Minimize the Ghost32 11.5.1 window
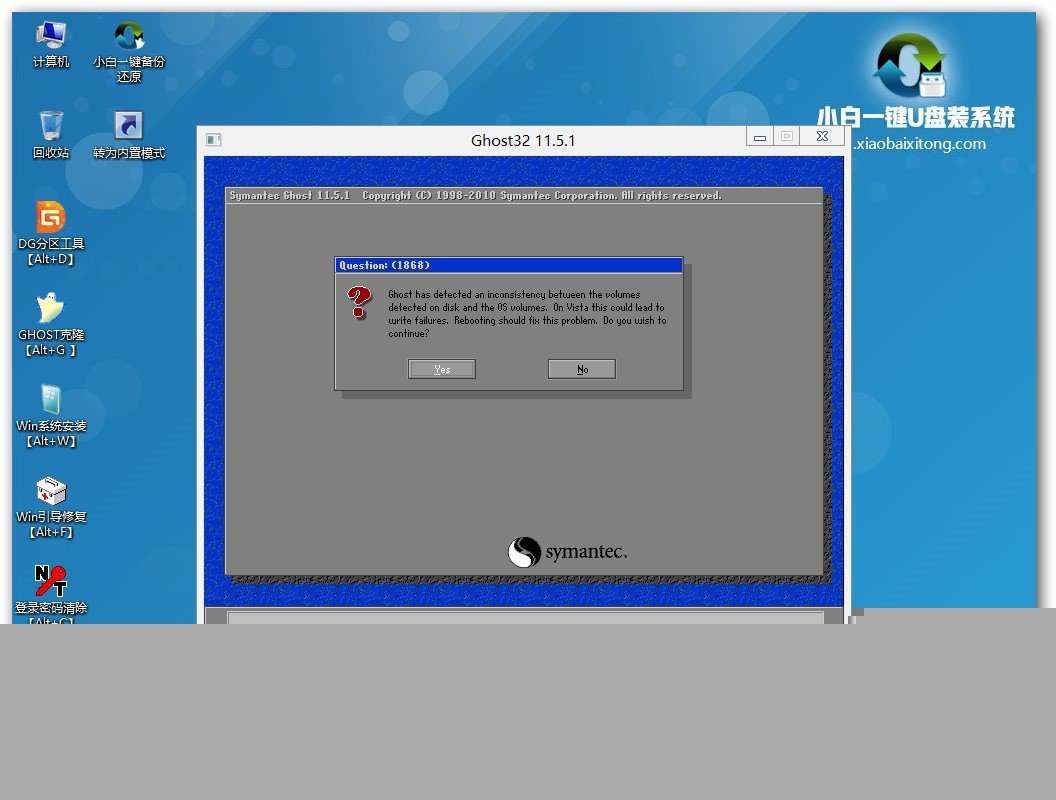The width and height of the screenshot is (1056, 800). 760,137
